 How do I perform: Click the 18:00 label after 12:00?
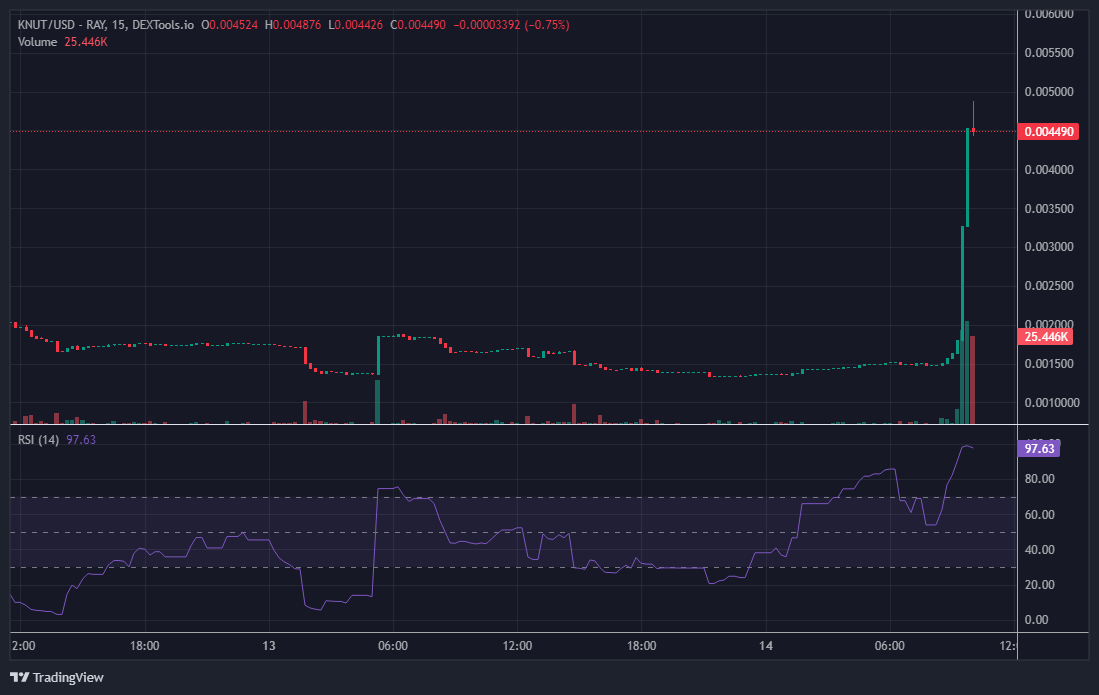pos(641,646)
